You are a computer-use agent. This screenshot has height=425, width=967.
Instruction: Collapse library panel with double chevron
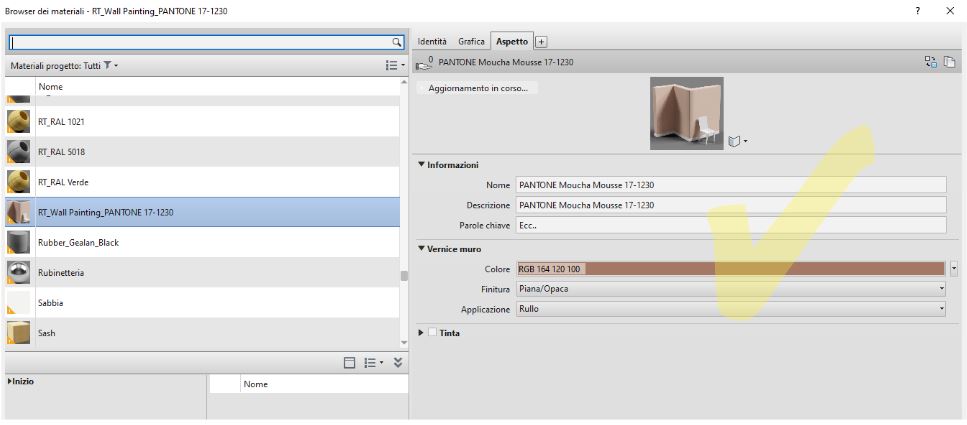[x=398, y=363]
